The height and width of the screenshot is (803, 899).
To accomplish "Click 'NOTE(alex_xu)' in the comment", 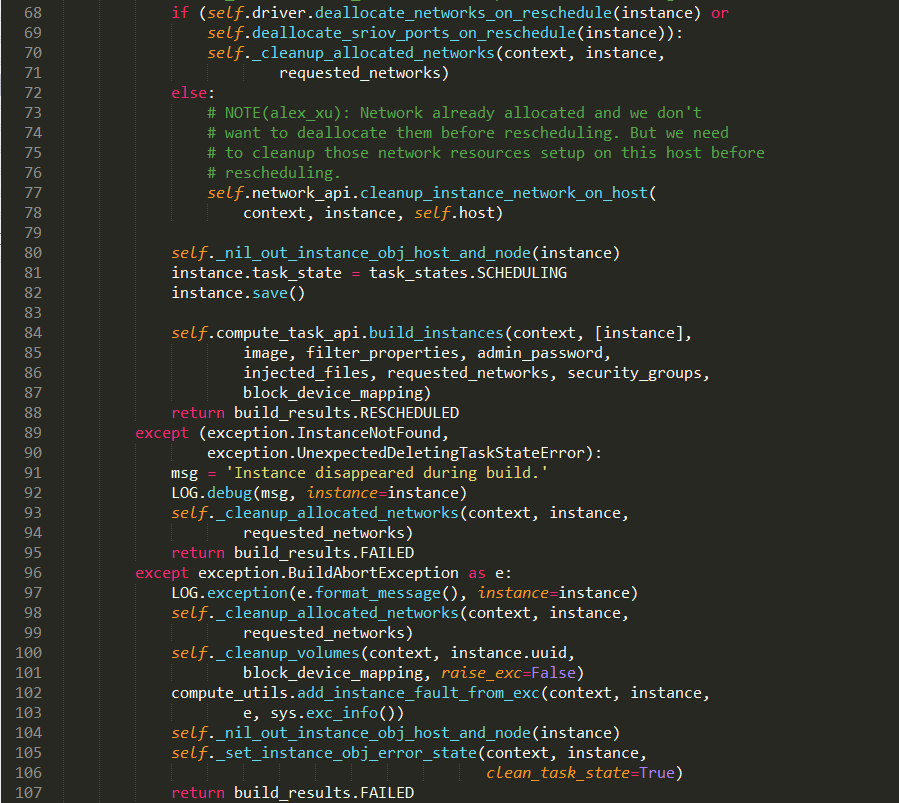I will (283, 113).
